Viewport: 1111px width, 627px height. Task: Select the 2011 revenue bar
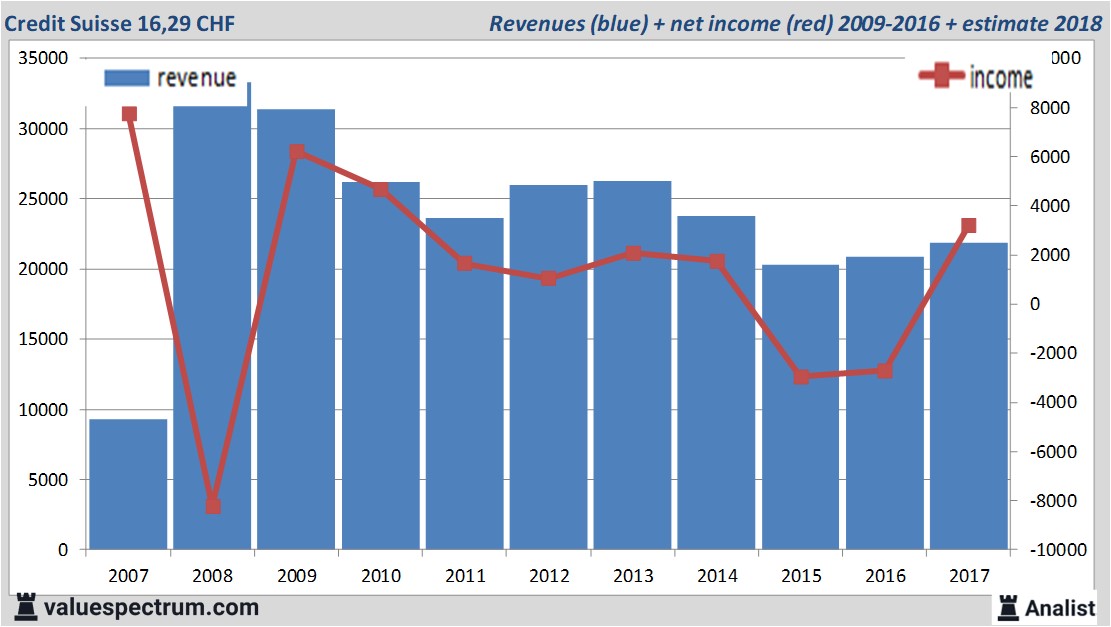tap(465, 383)
